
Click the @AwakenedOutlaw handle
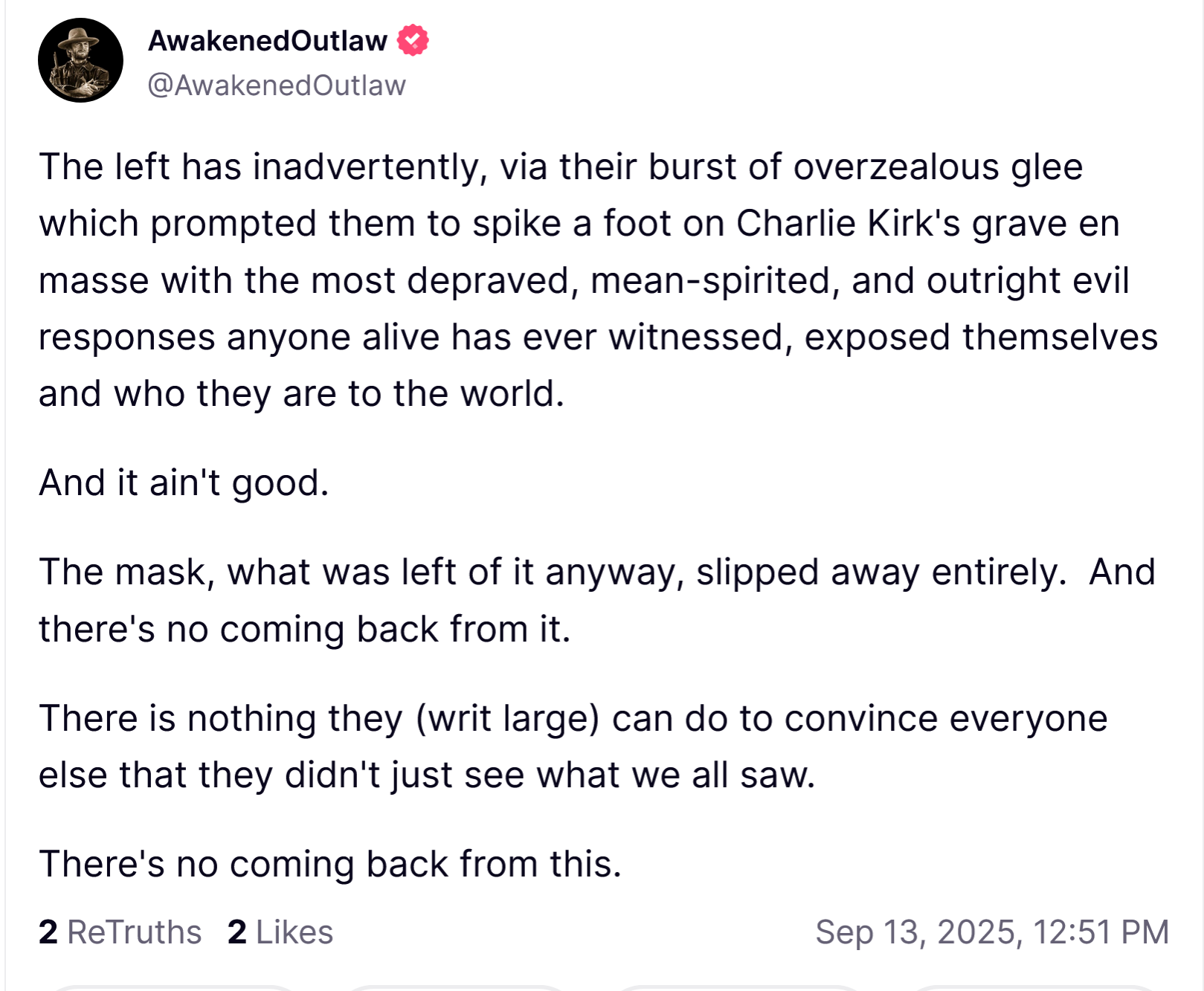pos(277,85)
